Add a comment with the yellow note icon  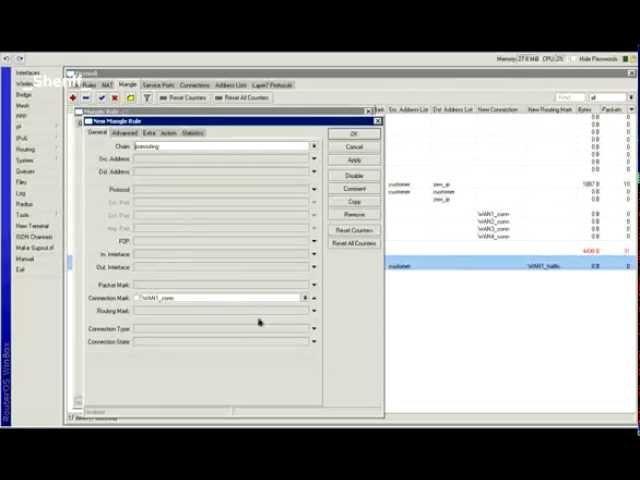pos(131,98)
